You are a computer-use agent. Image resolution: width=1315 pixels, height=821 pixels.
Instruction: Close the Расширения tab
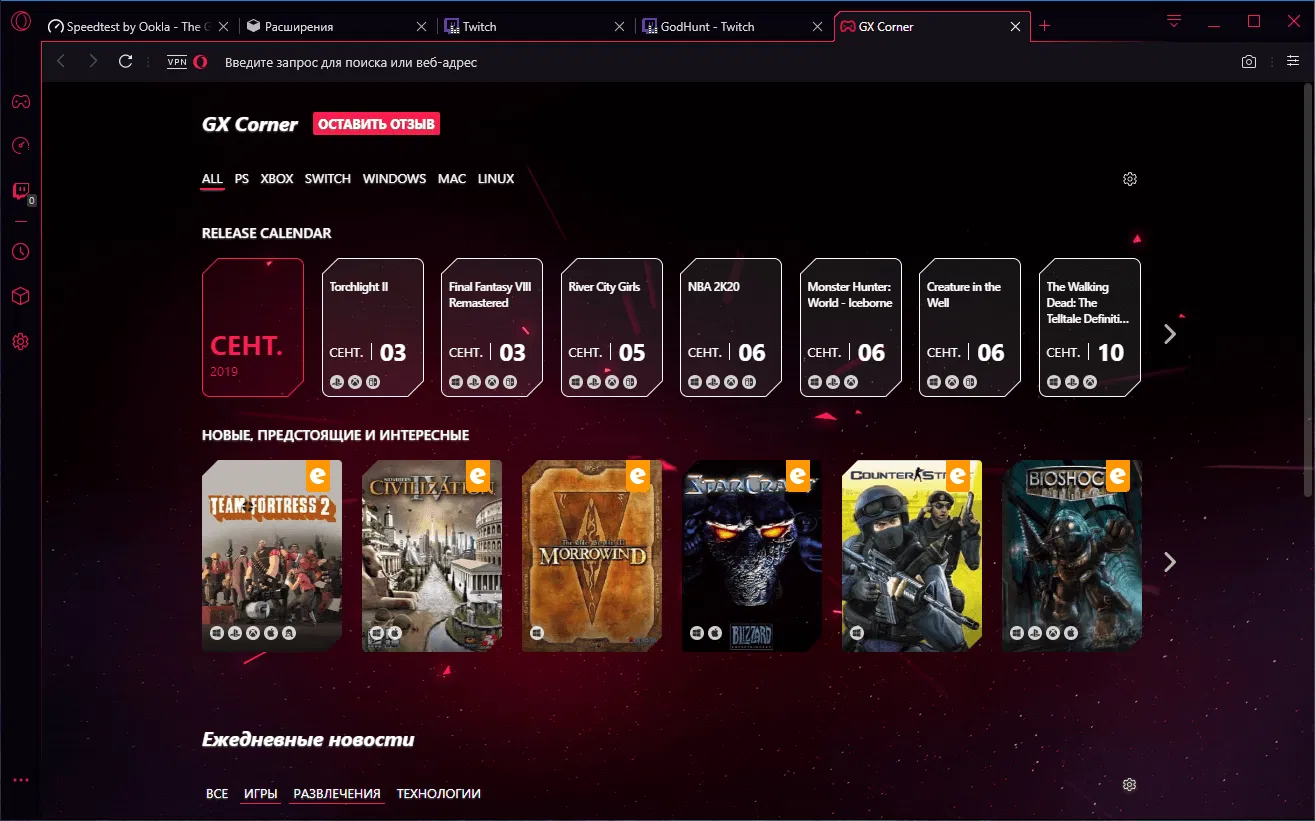(x=420, y=27)
